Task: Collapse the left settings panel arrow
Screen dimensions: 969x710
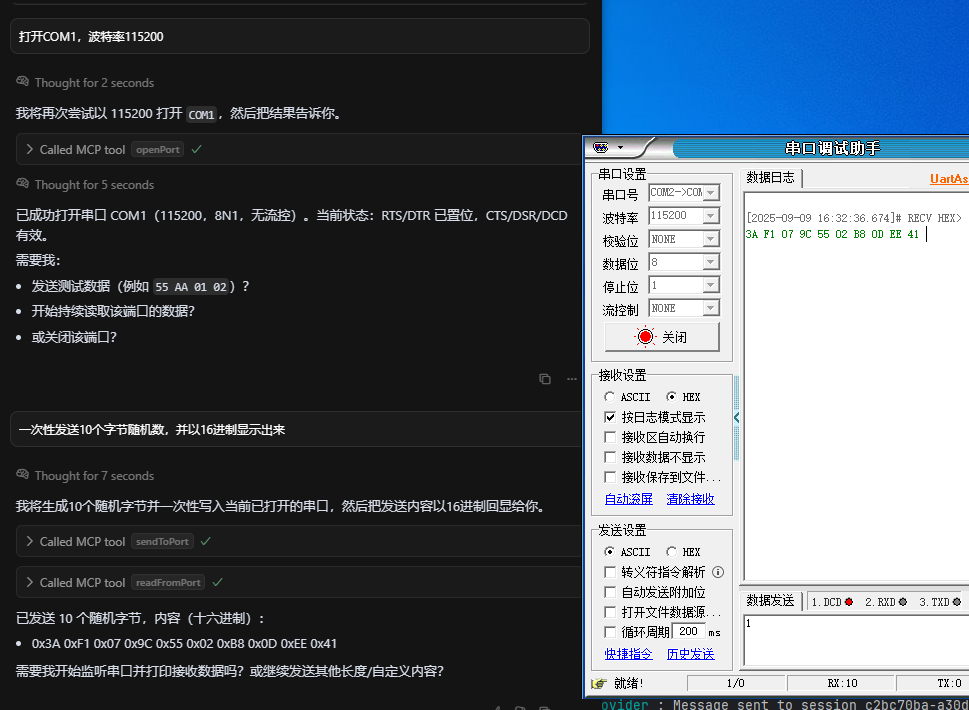Action: coord(737,418)
